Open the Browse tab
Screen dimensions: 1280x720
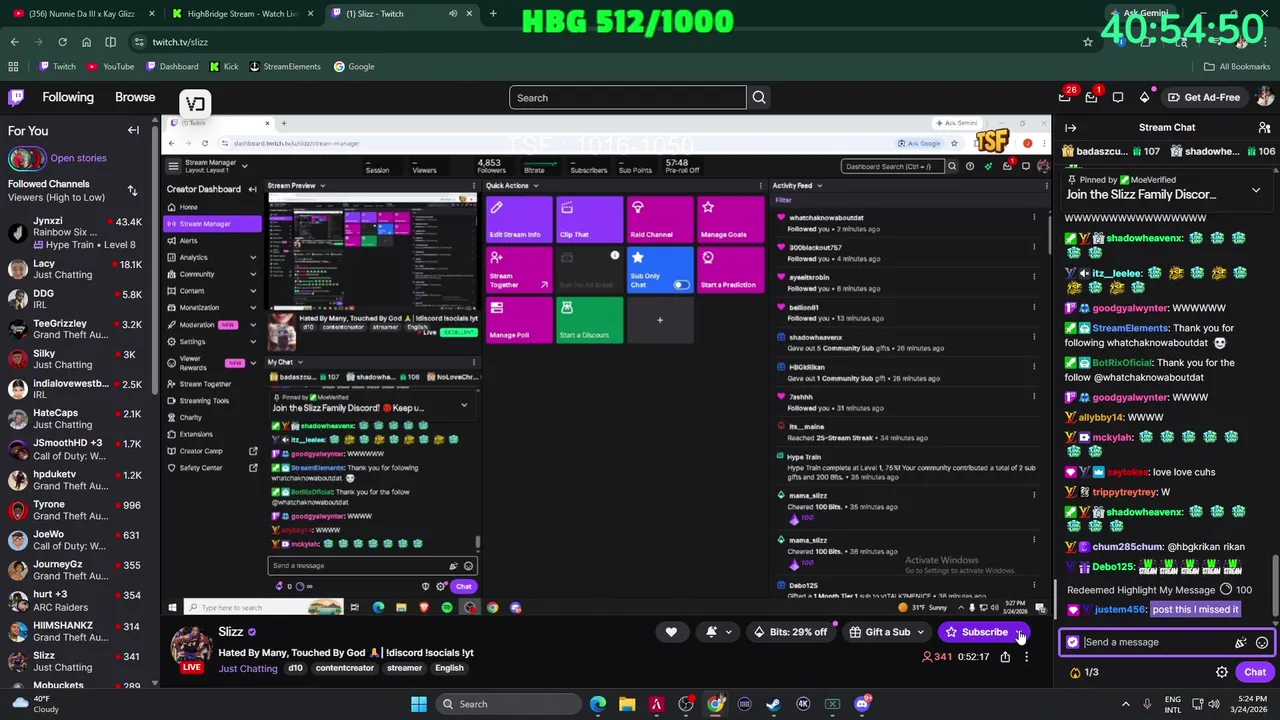[135, 97]
